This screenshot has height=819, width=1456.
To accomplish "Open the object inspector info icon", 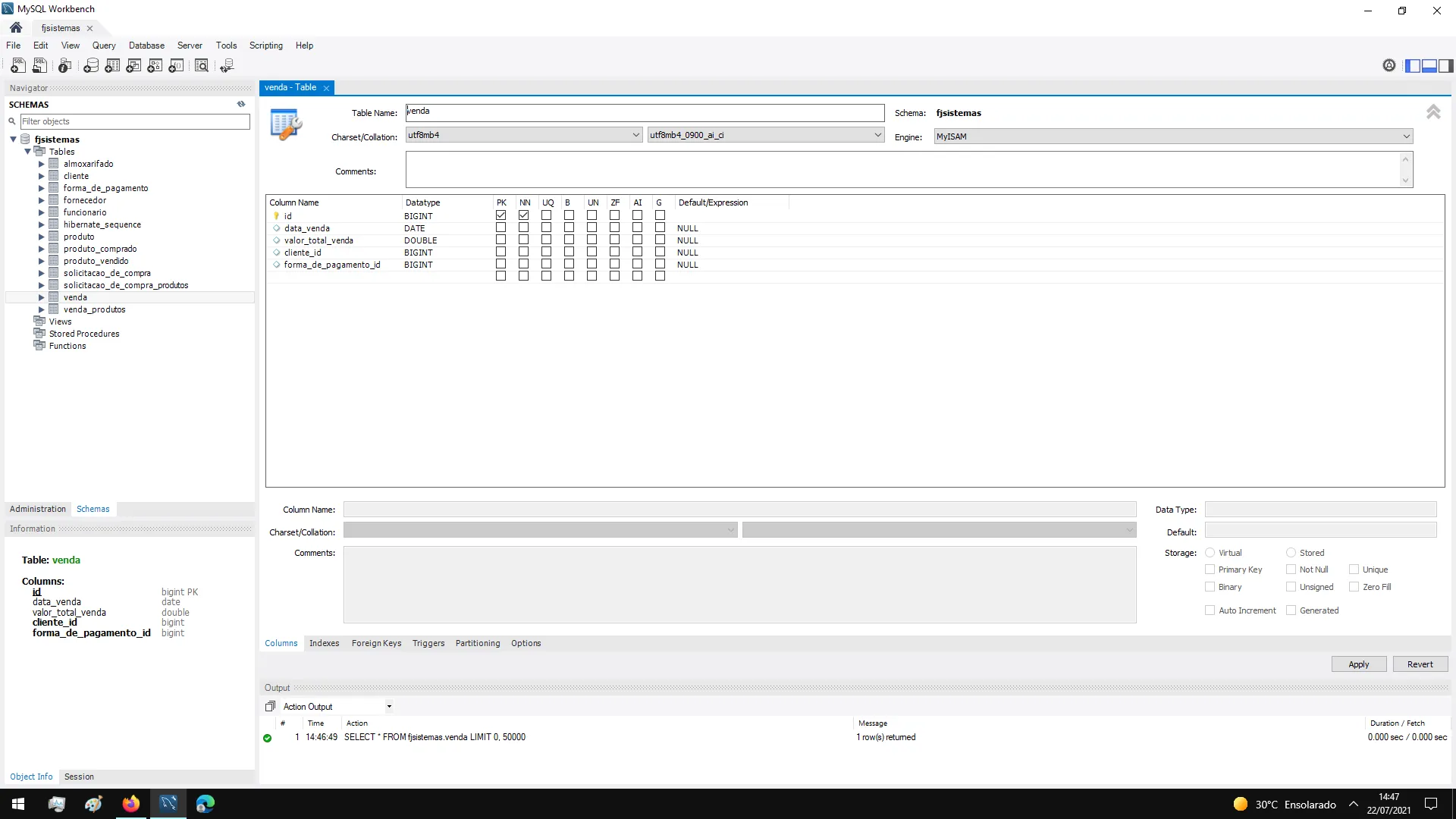I will [x=65, y=66].
